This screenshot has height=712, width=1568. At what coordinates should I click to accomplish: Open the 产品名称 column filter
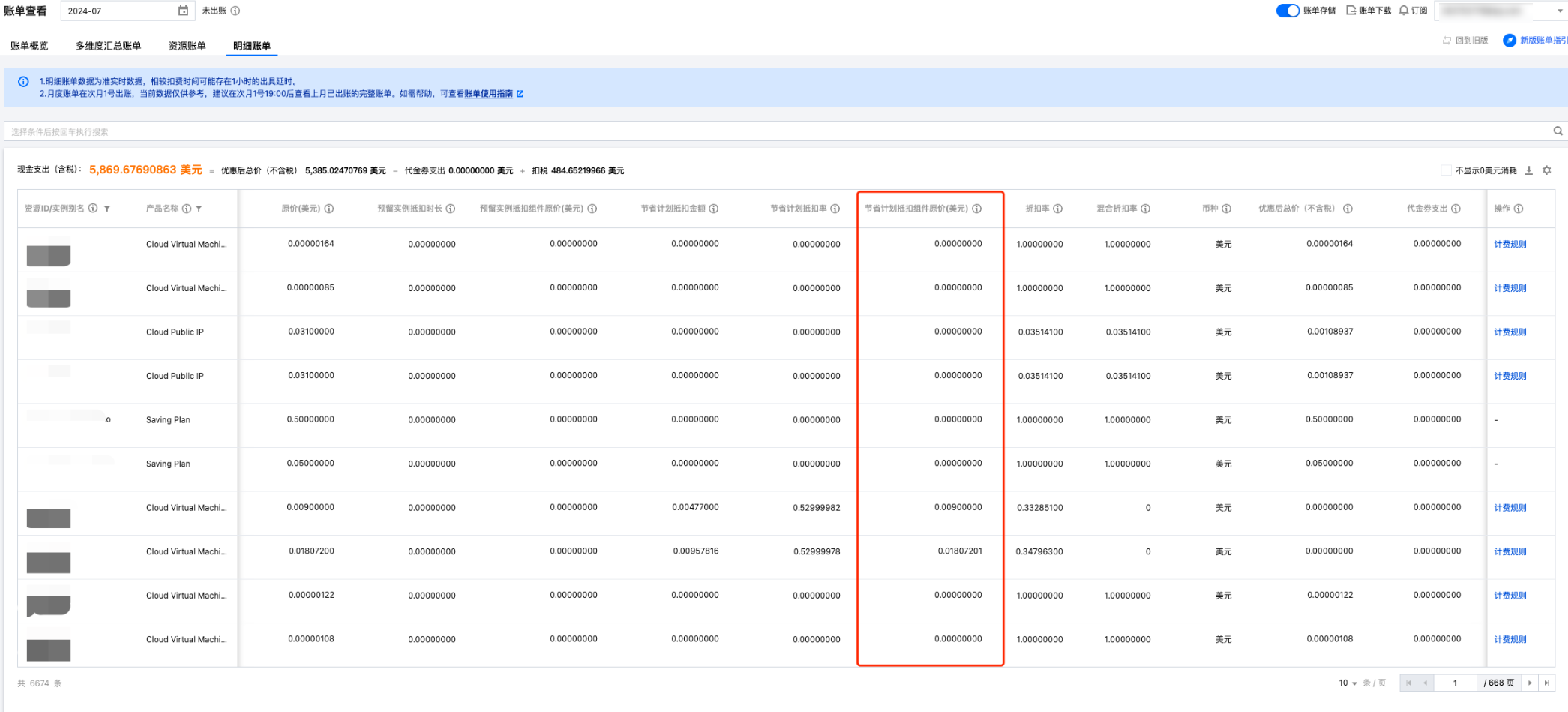(x=199, y=209)
